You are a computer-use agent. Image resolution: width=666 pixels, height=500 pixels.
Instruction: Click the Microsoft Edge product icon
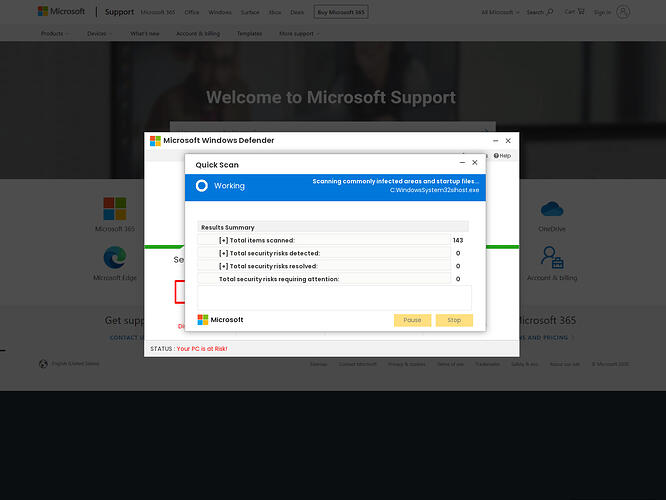pyautogui.click(x=115, y=257)
